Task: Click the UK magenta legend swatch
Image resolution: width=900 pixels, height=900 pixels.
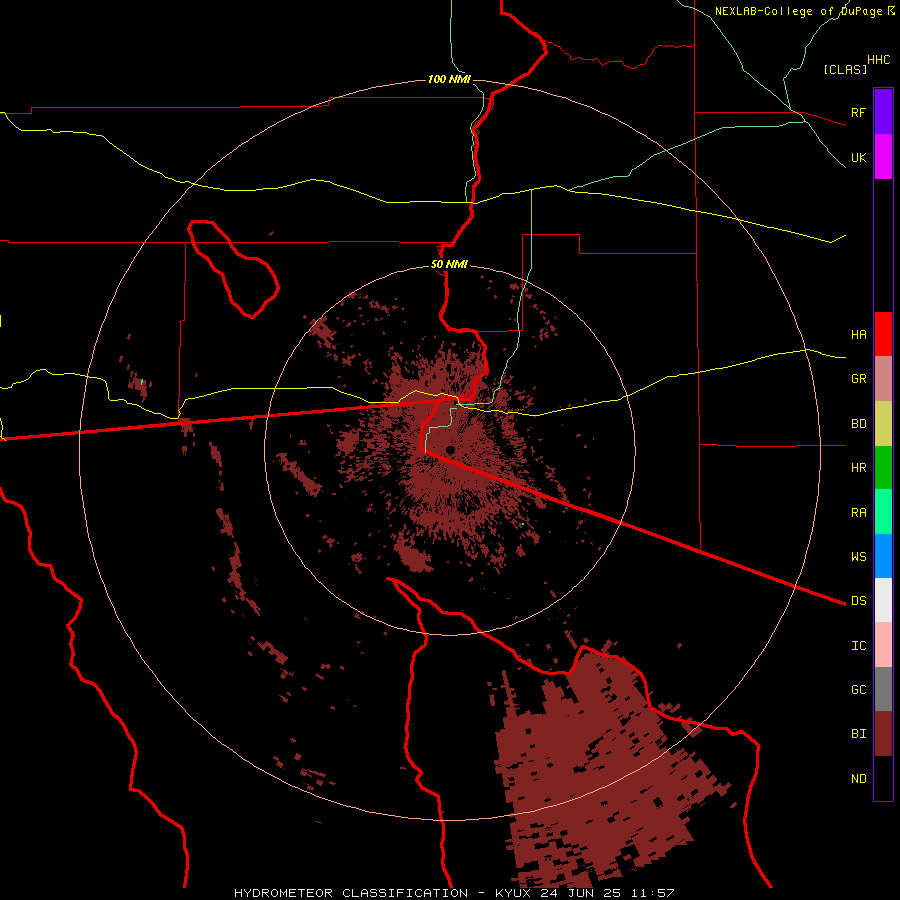Action: point(883,157)
